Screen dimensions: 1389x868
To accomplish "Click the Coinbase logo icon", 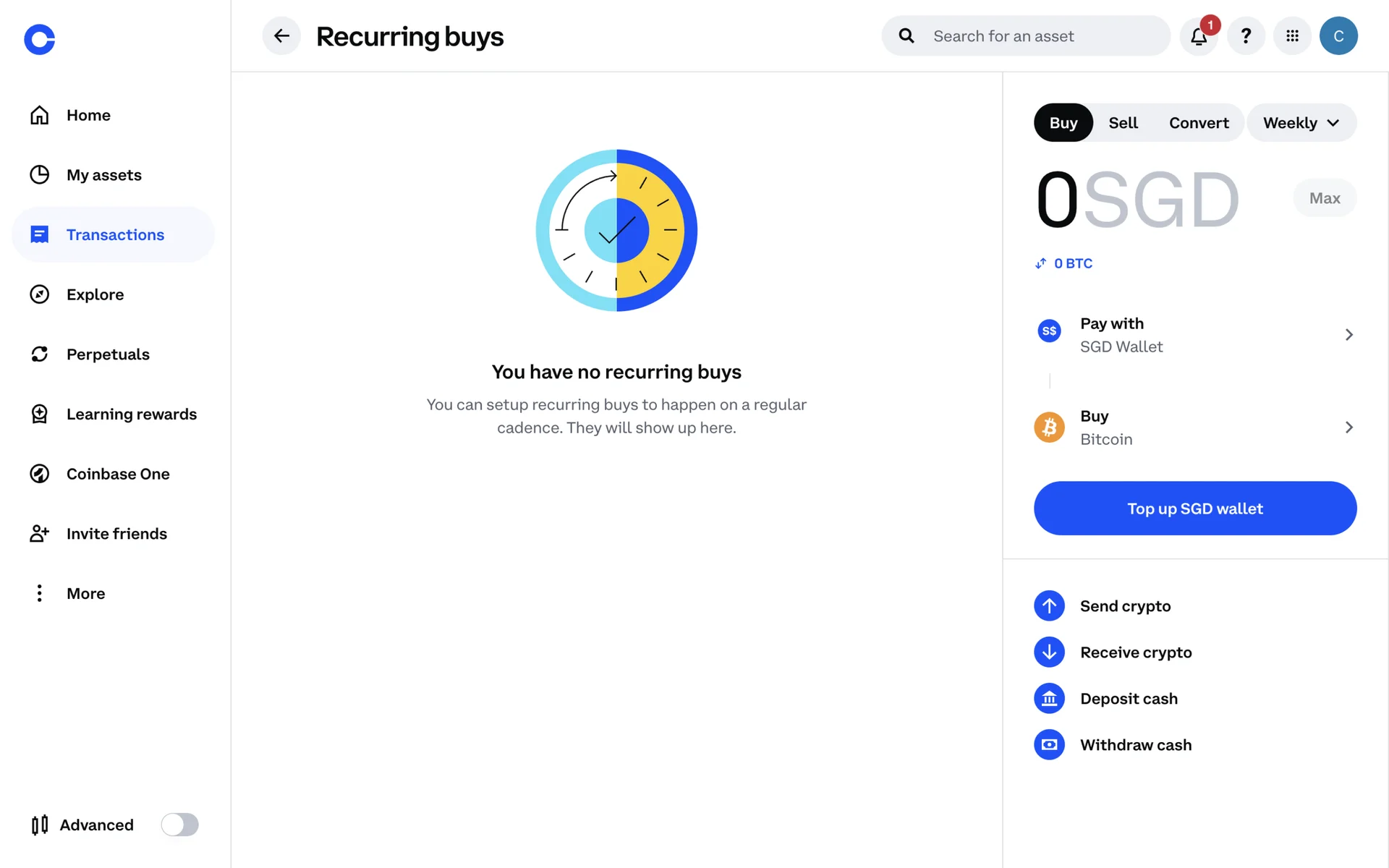I will pos(40,40).
